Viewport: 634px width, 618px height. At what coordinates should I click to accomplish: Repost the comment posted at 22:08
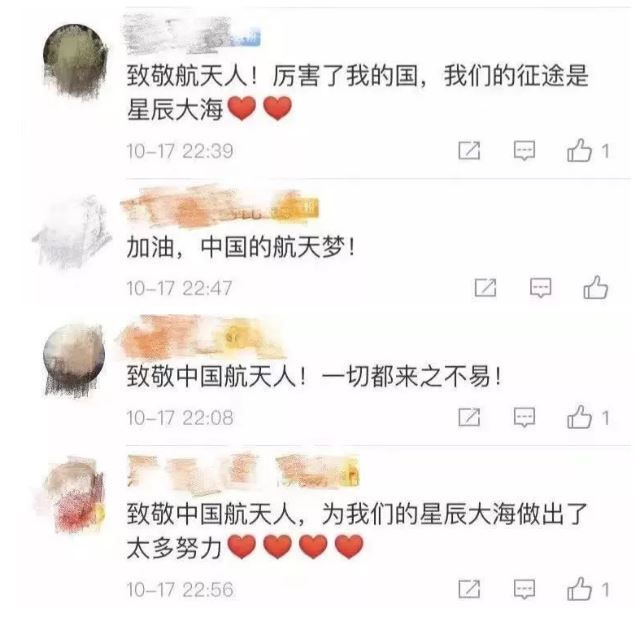(x=469, y=417)
